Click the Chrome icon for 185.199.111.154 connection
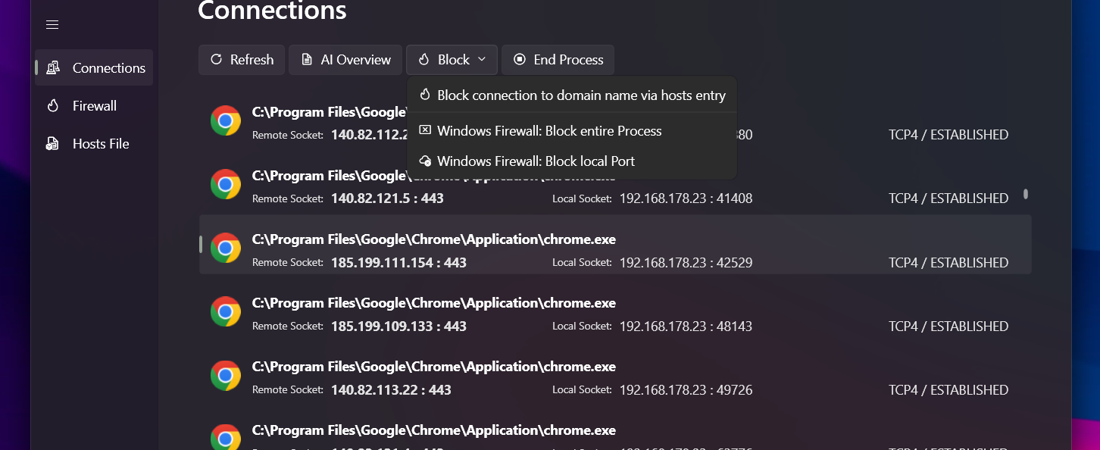Screen dimensions: 1100x450 coord(225,248)
